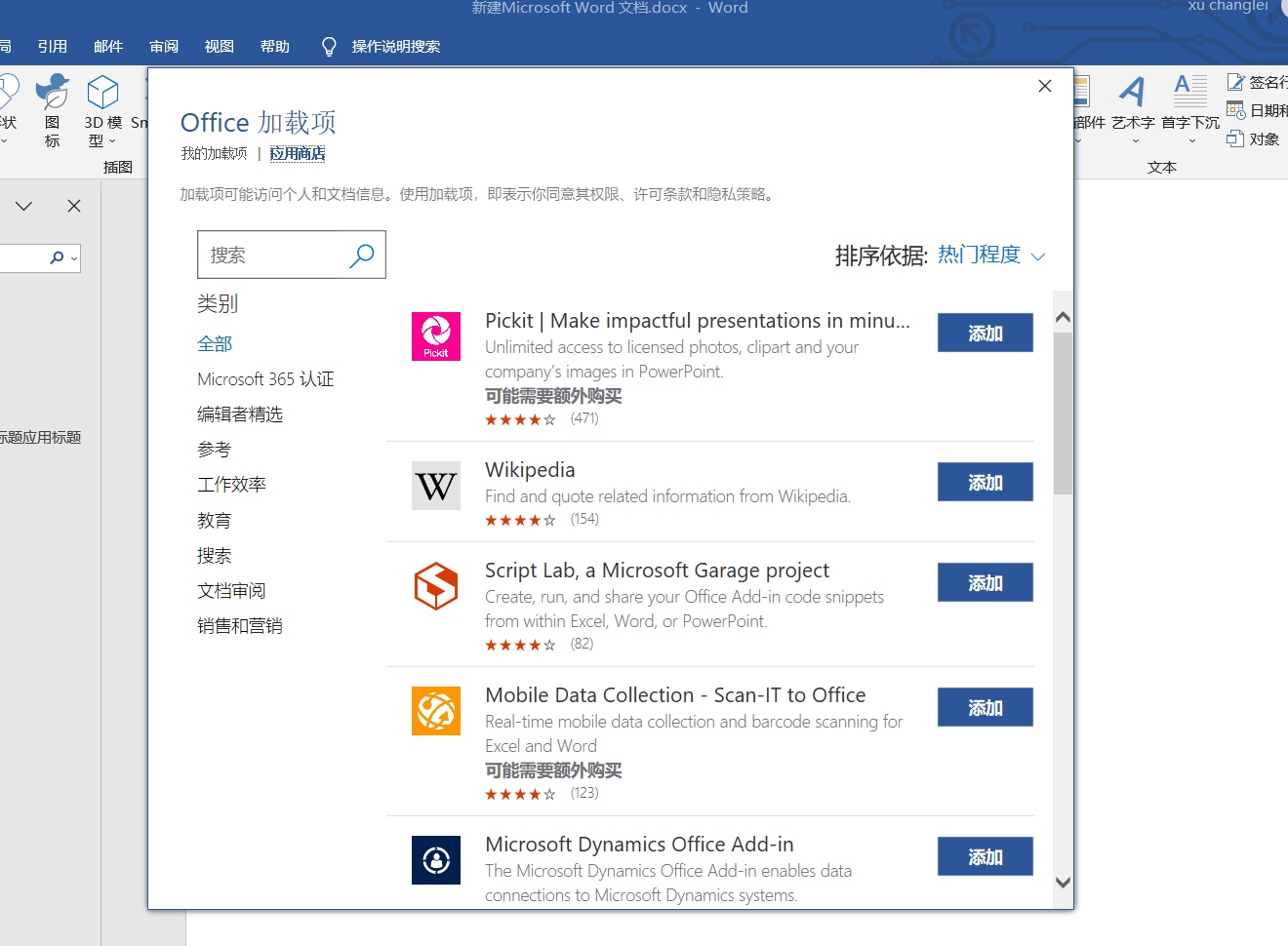Add the Script Lab add-in
This screenshot has height=946, width=1288.
(x=986, y=582)
